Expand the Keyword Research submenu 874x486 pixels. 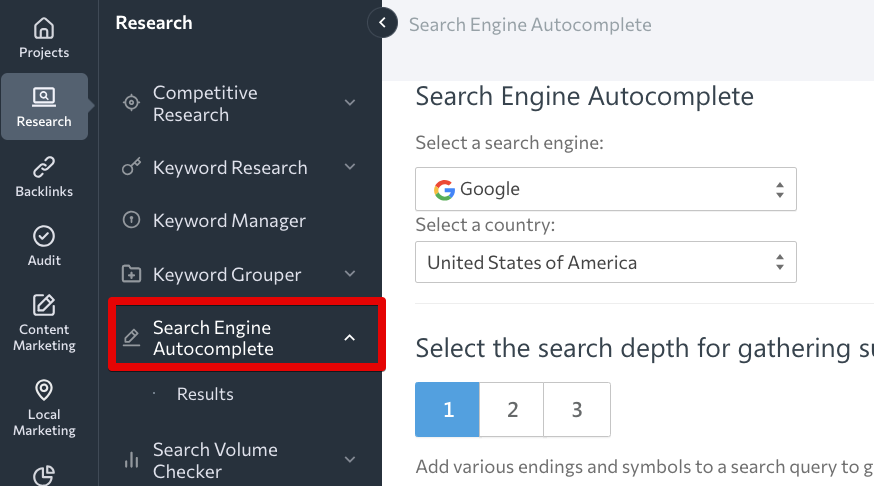(x=350, y=167)
